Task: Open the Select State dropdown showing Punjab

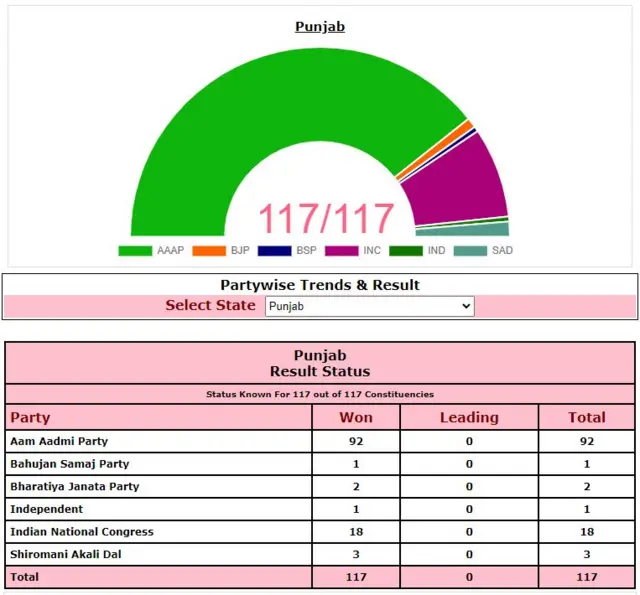Action: 369,306
